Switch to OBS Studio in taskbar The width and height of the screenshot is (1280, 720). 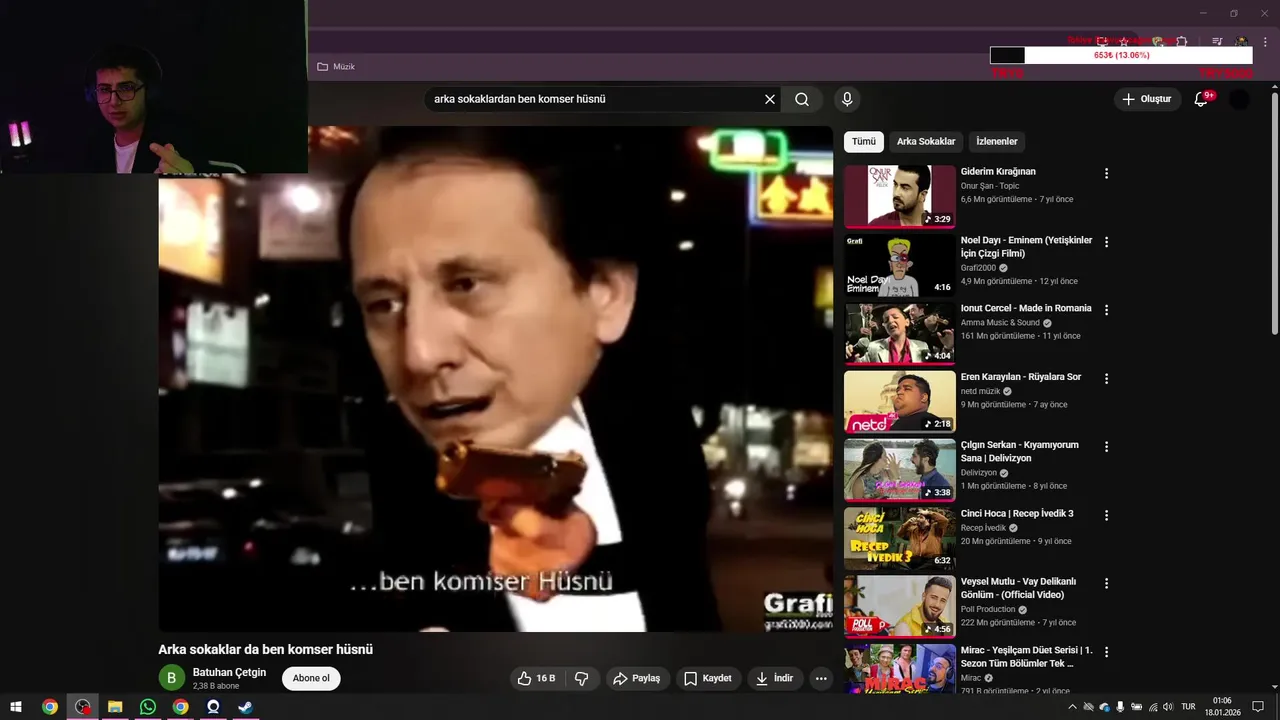83,707
